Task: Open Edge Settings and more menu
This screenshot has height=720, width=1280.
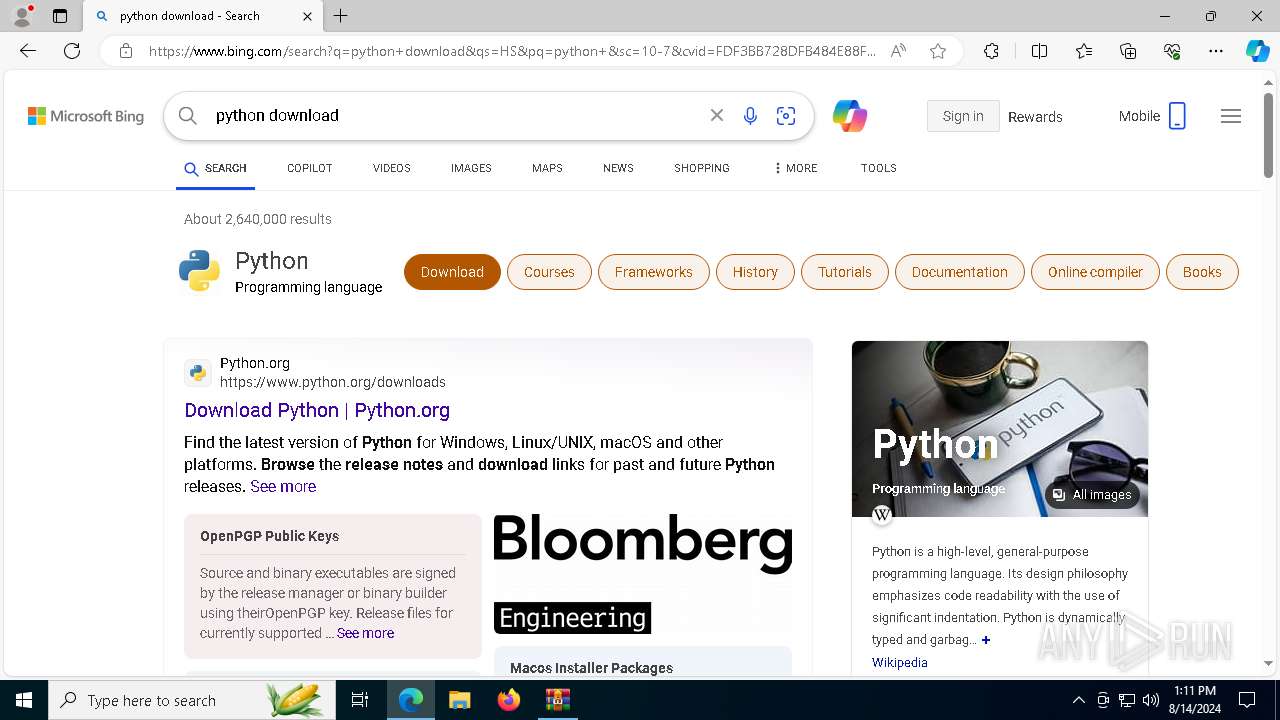Action: (1216, 51)
